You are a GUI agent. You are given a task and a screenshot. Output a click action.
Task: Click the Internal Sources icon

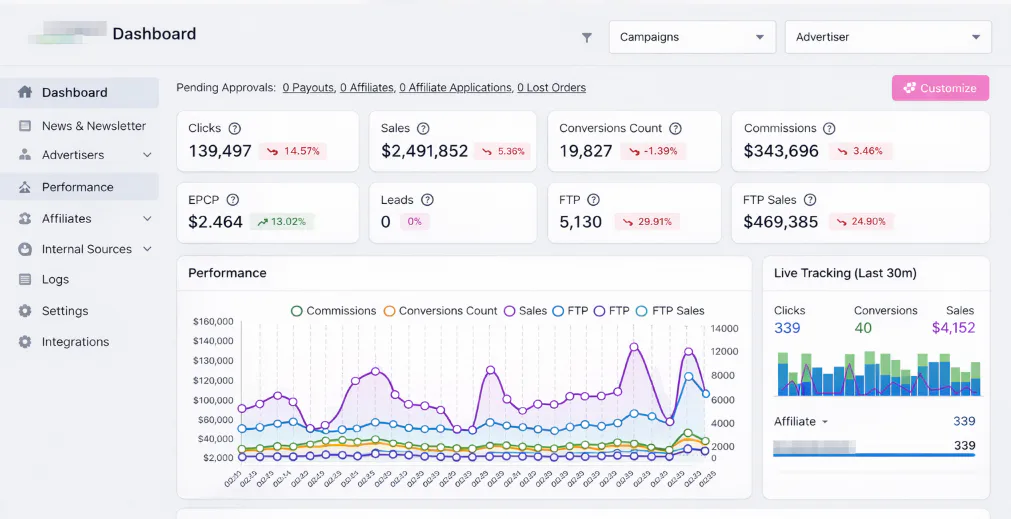click(x=25, y=249)
